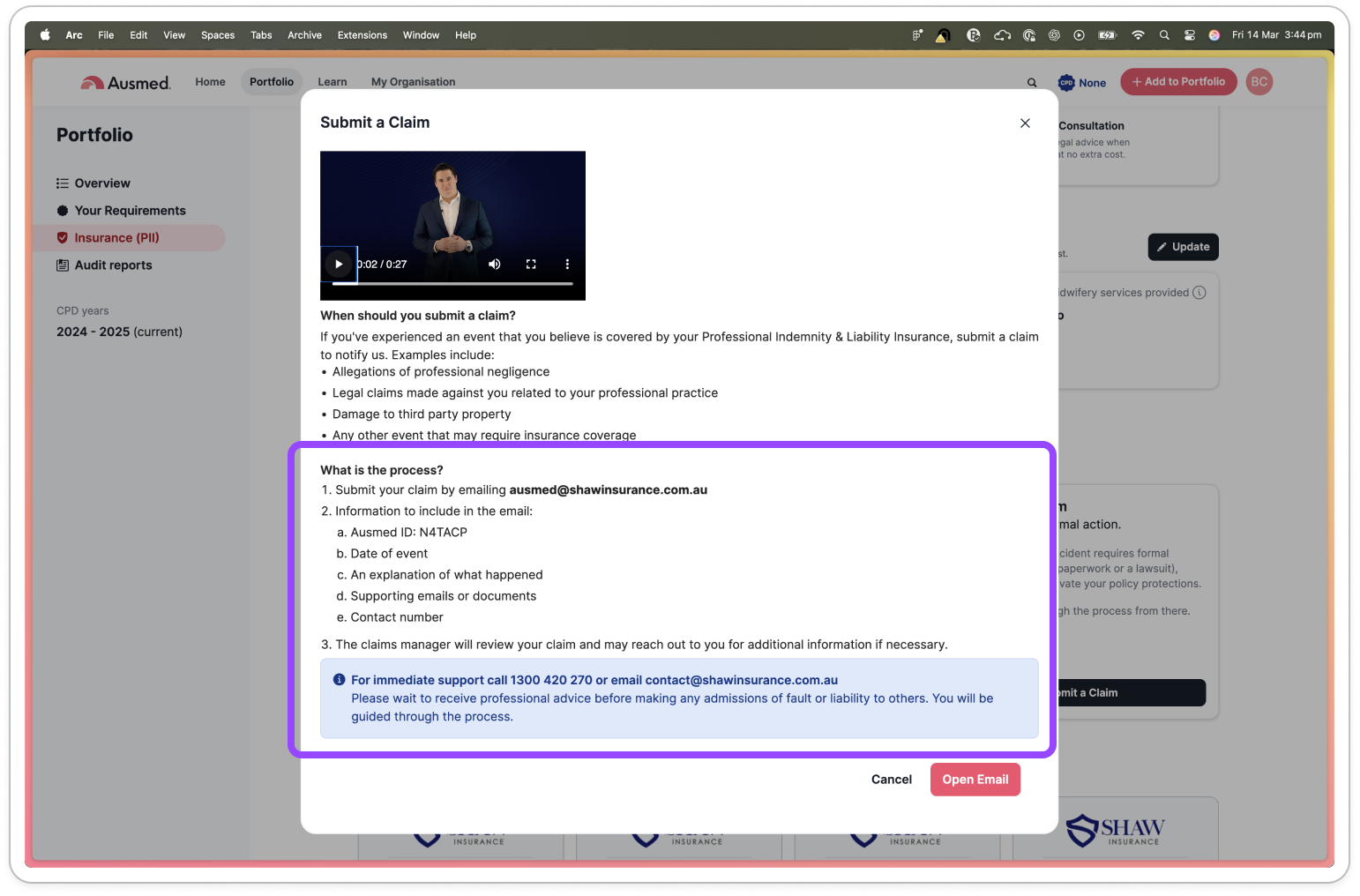1360x896 pixels.
Task: Click the date and time display
Action: click(1277, 35)
